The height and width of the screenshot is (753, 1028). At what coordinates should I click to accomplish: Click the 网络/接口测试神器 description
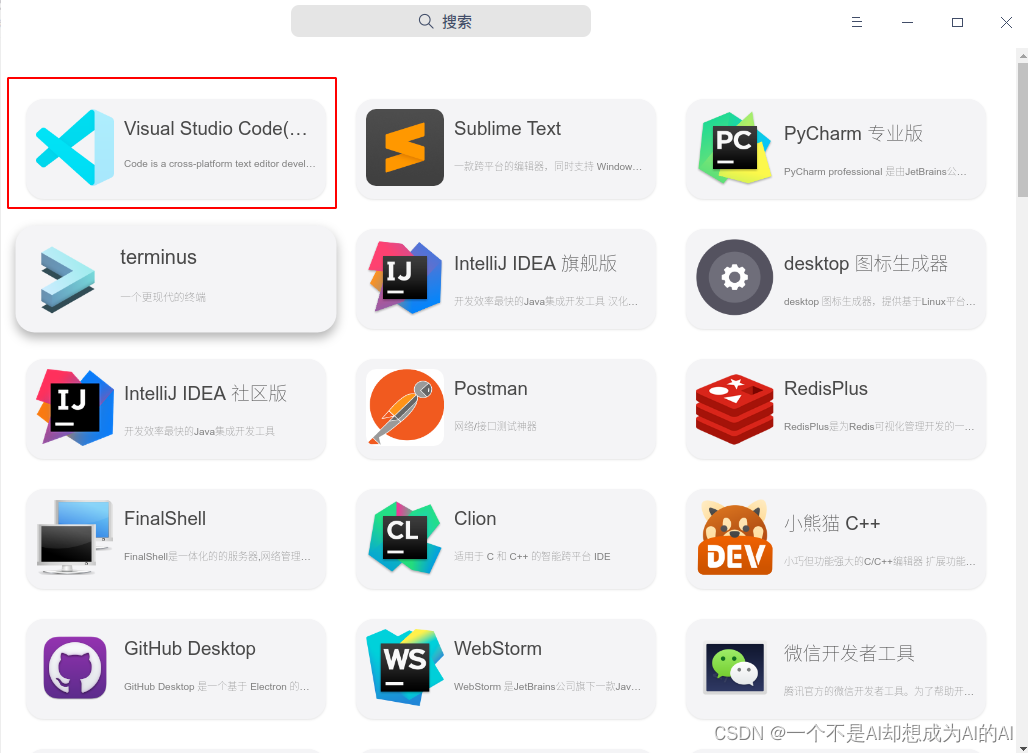(495, 426)
